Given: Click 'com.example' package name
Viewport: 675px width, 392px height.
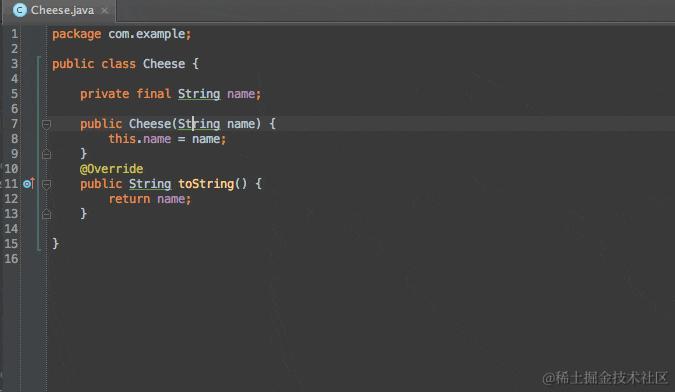Looking at the screenshot, I should 146,34.
